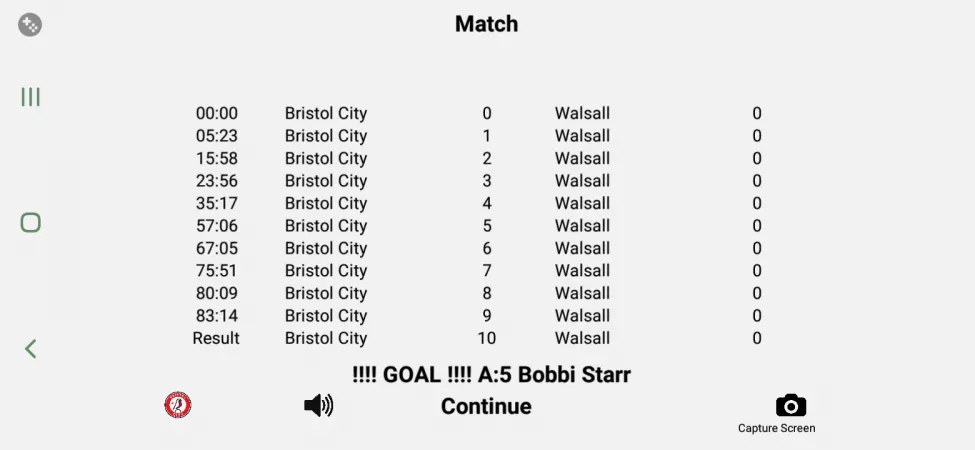Click the Capture Screen label text
975x450 pixels.
777,428
